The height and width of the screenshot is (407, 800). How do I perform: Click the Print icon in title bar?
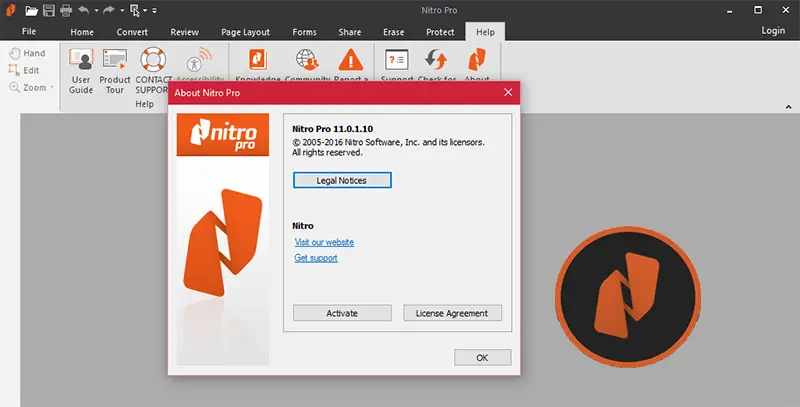66,10
